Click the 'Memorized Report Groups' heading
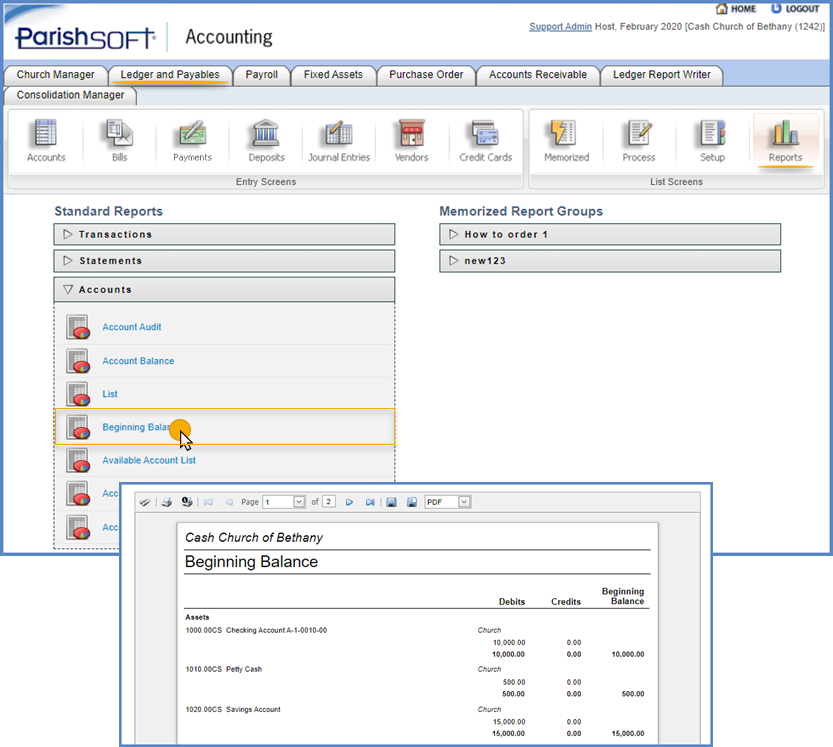Screen dimensions: 833x747 pos(521,211)
